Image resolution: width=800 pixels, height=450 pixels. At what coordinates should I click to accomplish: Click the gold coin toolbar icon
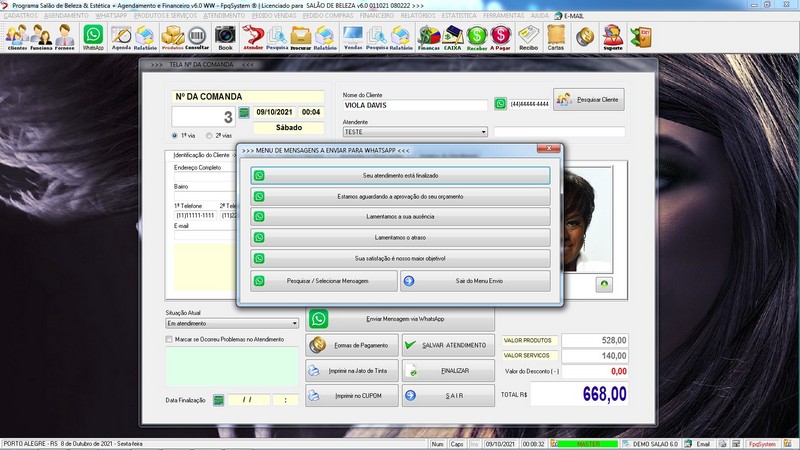pyautogui.click(x=585, y=36)
